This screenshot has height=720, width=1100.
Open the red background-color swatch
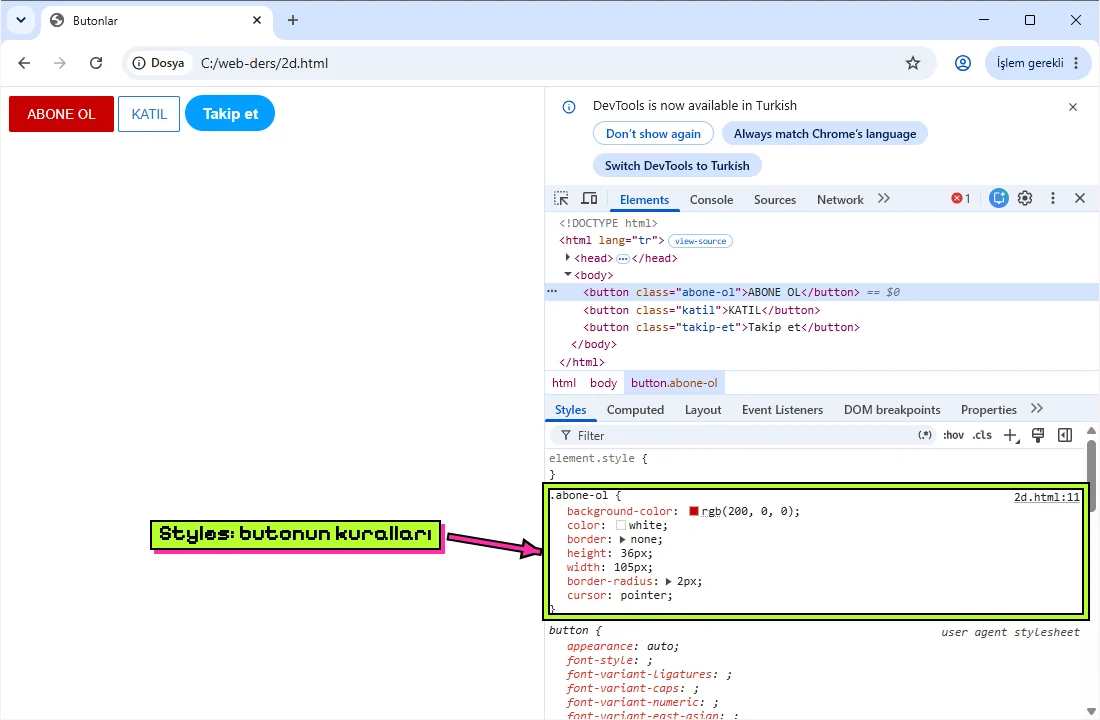click(x=694, y=511)
